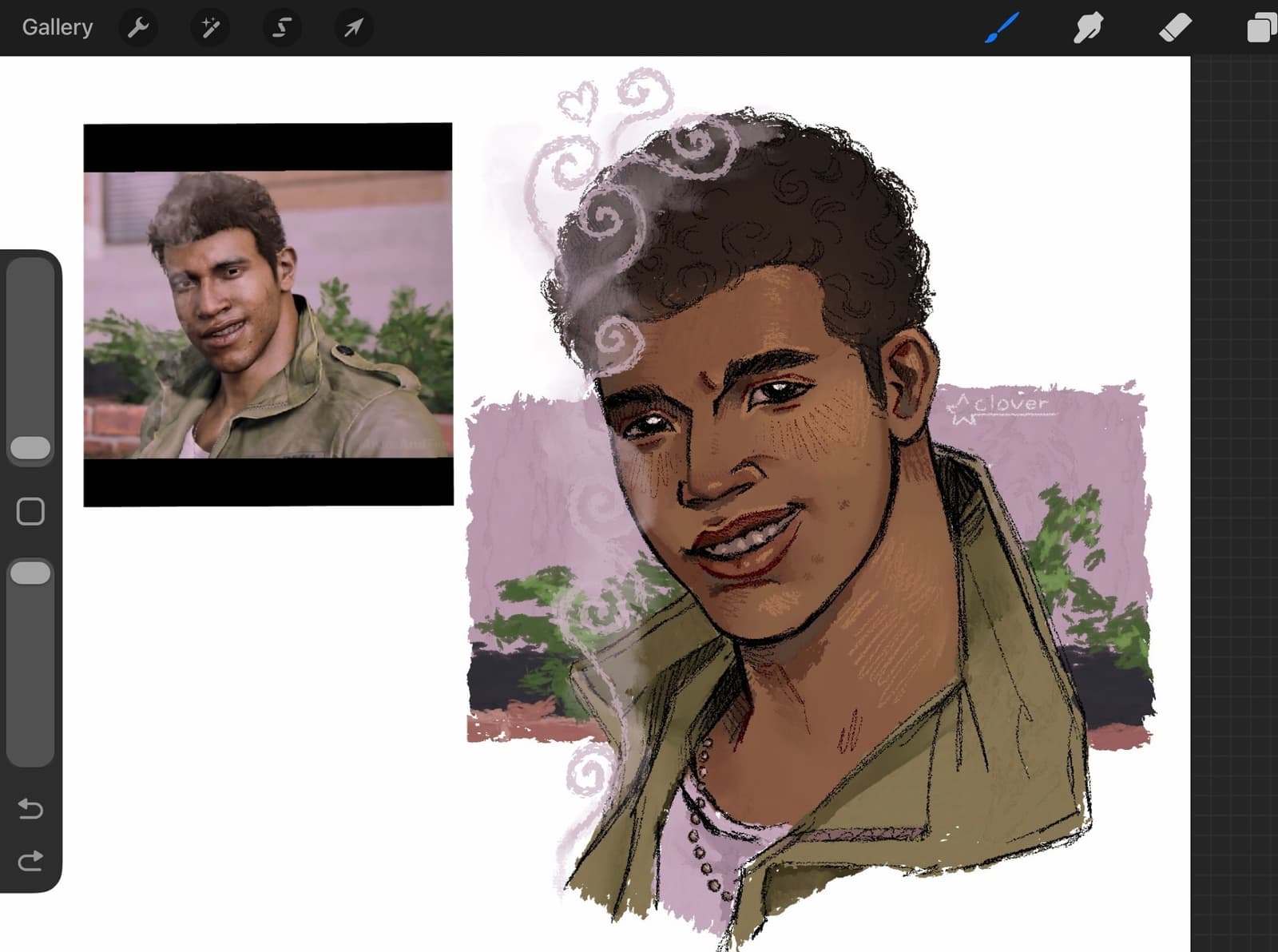Select the Eraser tool

coord(1175,28)
